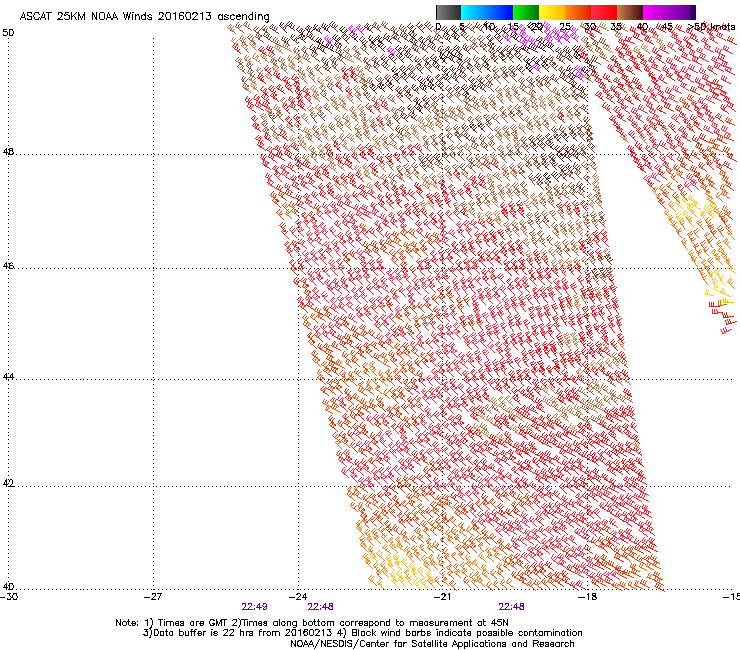
Task: Click the '22:48' time label between -21 and -18
Action: pos(512,607)
